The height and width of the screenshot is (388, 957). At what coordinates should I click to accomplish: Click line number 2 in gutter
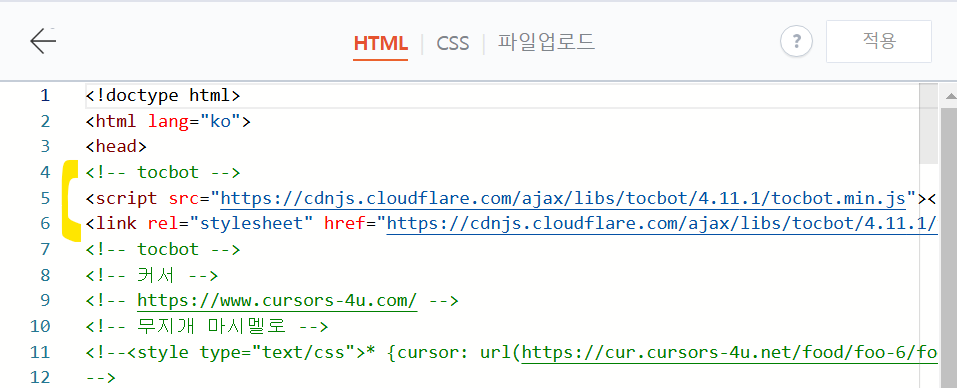tap(45, 121)
